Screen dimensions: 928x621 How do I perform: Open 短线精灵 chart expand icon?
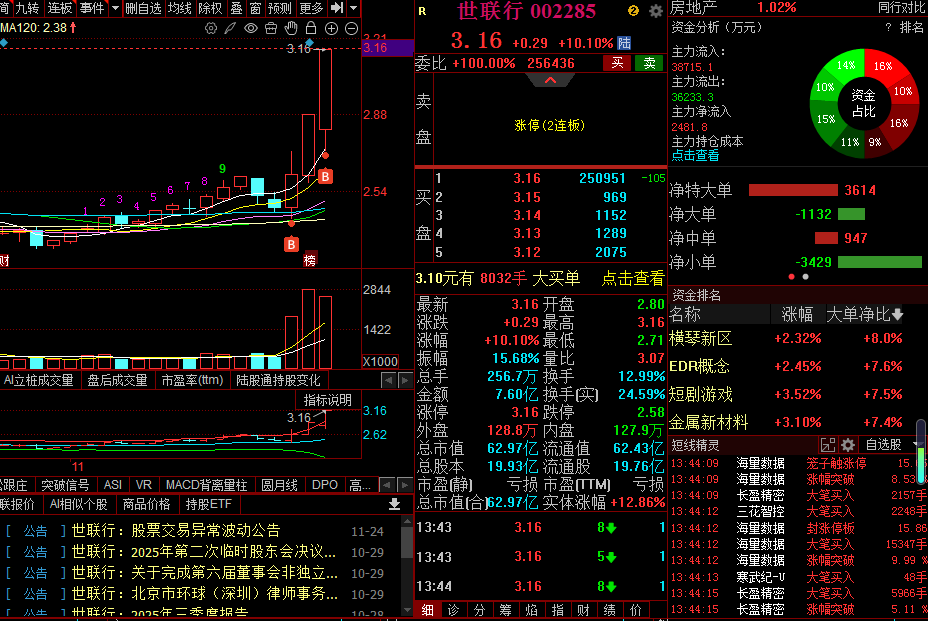point(827,445)
